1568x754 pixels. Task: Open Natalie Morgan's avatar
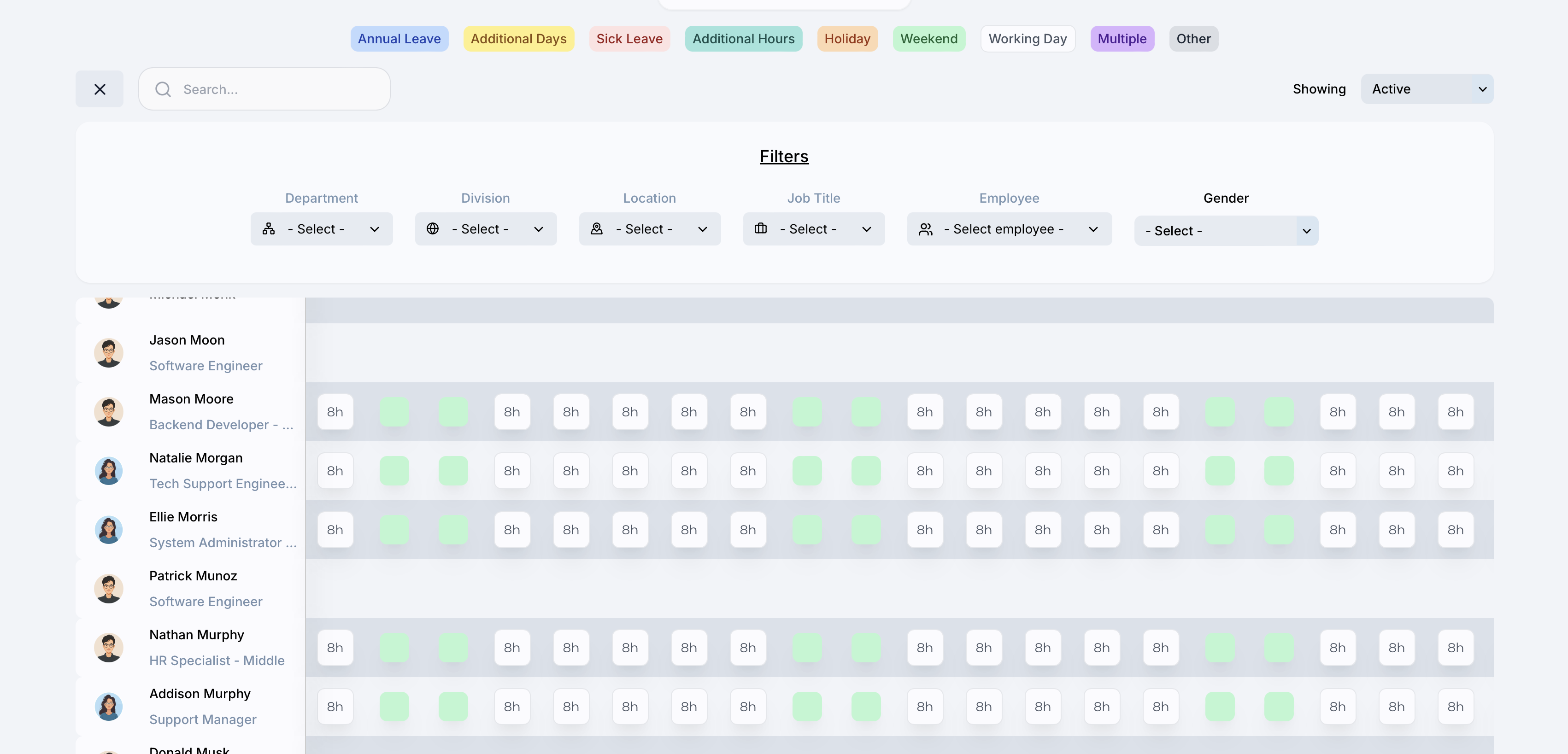(108, 470)
